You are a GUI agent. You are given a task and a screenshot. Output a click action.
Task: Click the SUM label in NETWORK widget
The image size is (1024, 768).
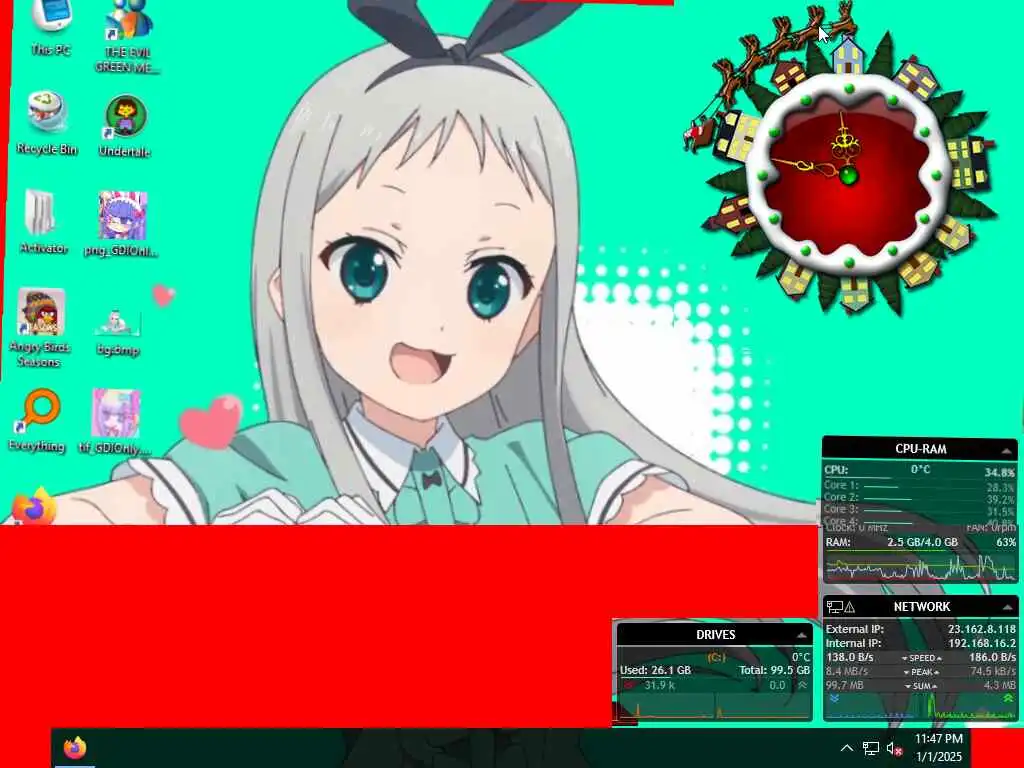coord(921,686)
